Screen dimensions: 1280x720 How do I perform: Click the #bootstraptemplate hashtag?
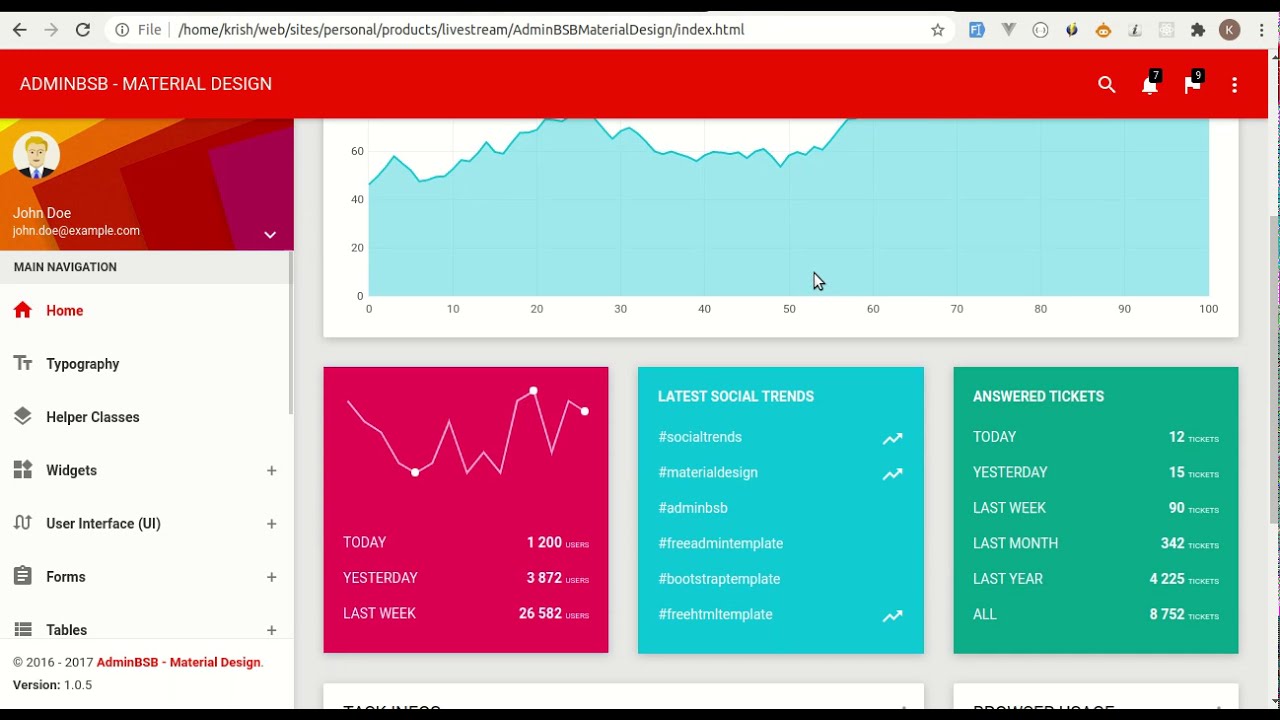coord(719,579)
